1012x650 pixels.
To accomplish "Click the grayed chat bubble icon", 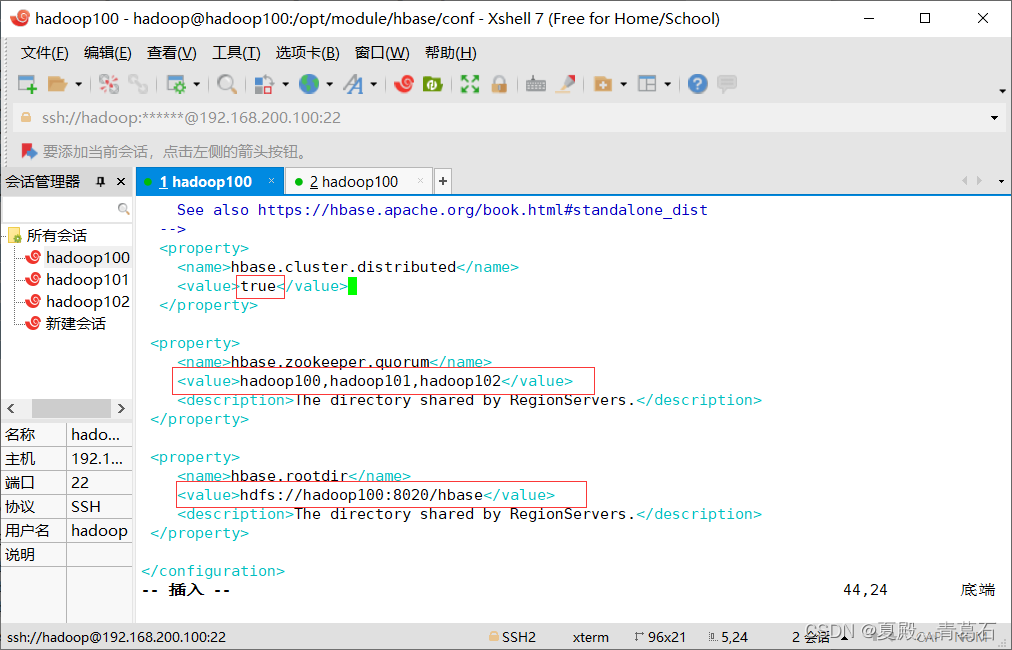I will click(x=727, y=84).
